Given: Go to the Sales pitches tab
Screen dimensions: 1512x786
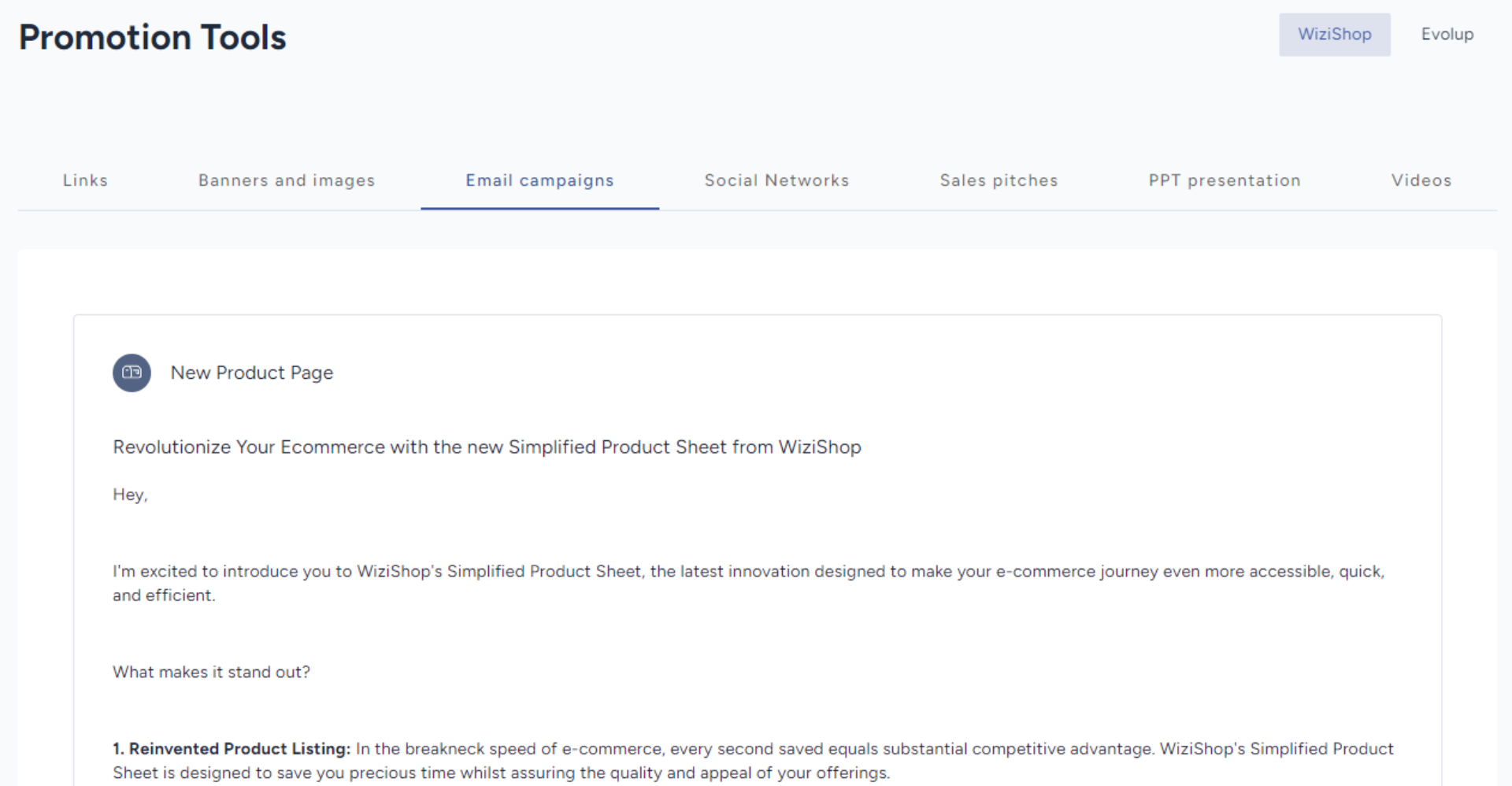Looking at the screenshot, I should (999, 180).
